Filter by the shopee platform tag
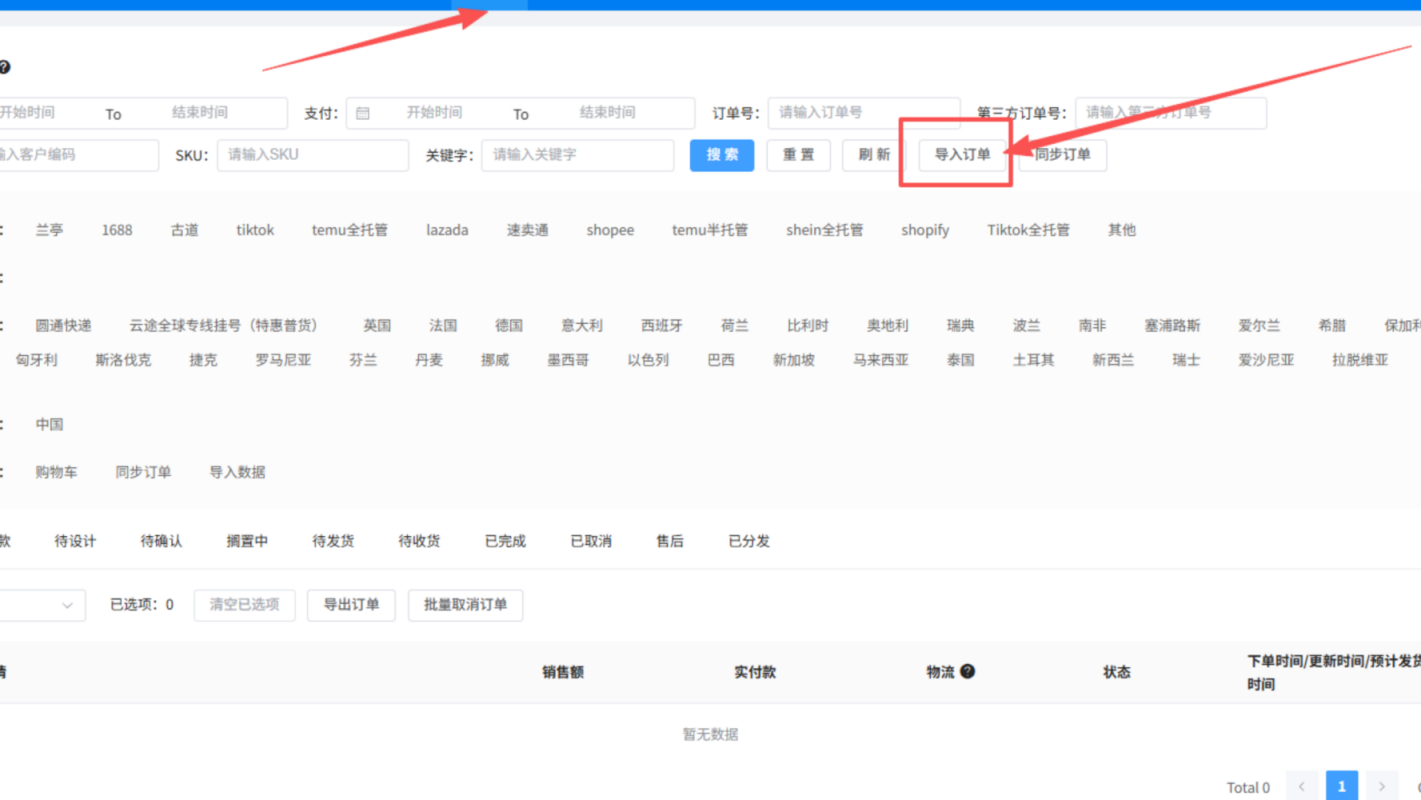 point(610,230)
